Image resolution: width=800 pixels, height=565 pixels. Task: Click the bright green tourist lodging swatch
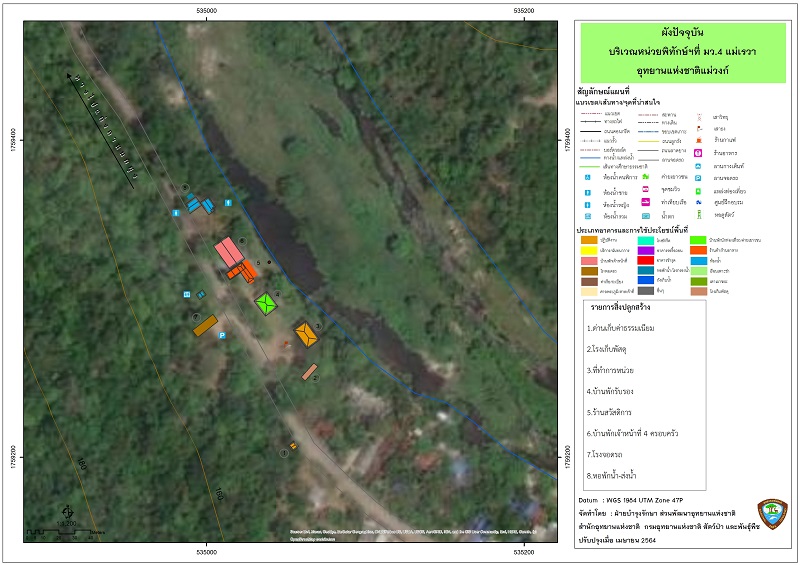coord(698,240)
